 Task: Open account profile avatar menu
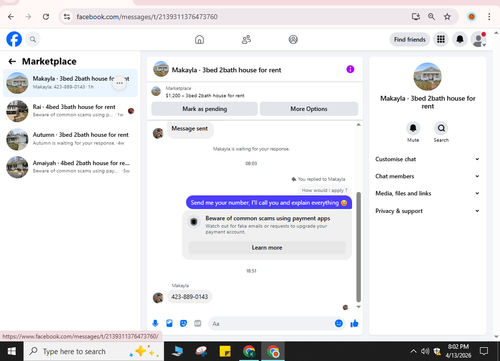click(478, 39)
